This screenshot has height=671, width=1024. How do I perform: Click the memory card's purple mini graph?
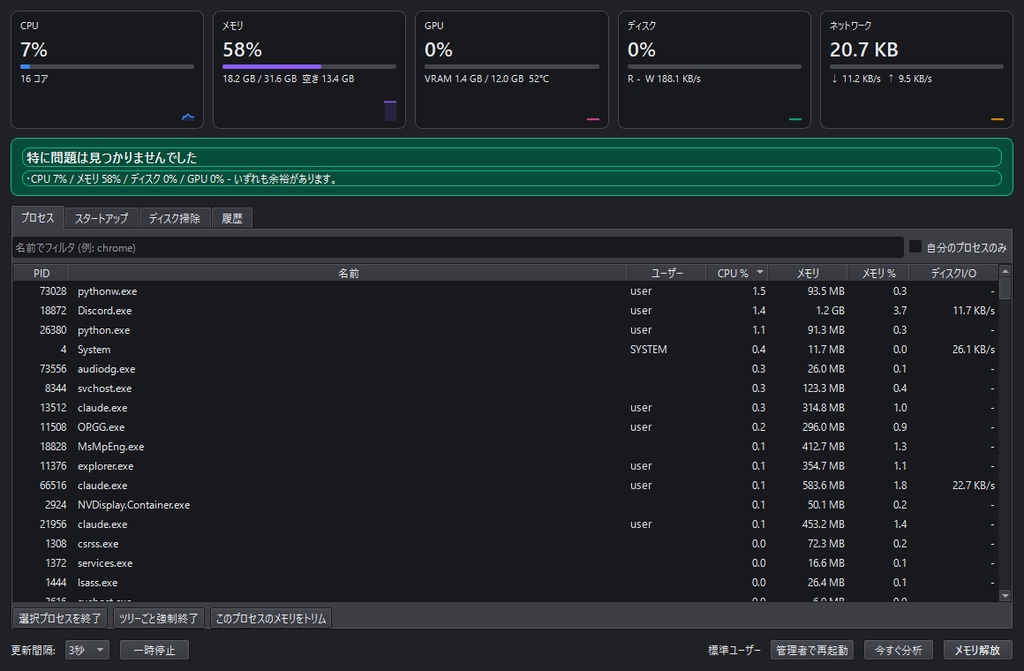coord(390,110)
